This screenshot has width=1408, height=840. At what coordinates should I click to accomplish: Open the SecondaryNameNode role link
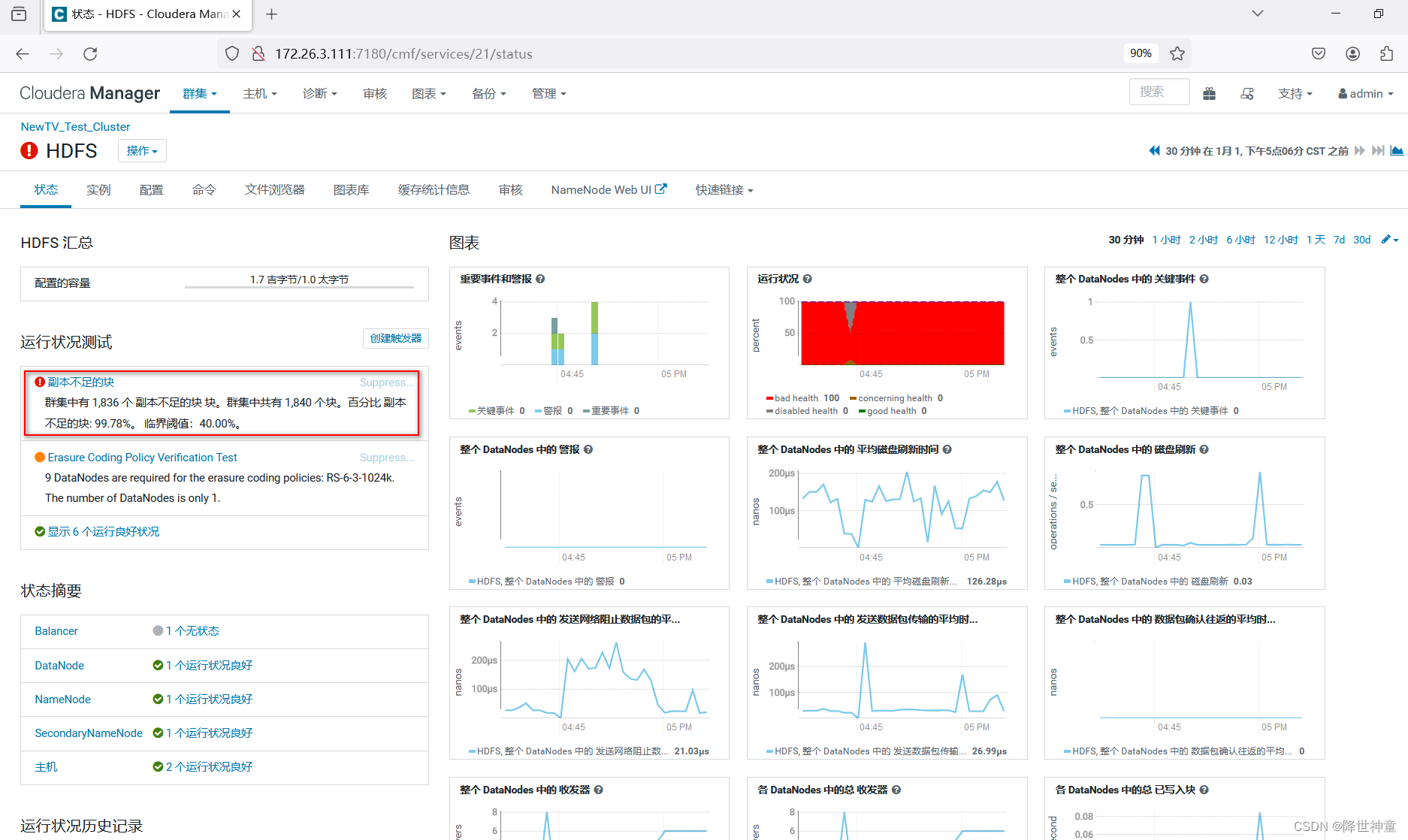(89, 733)
